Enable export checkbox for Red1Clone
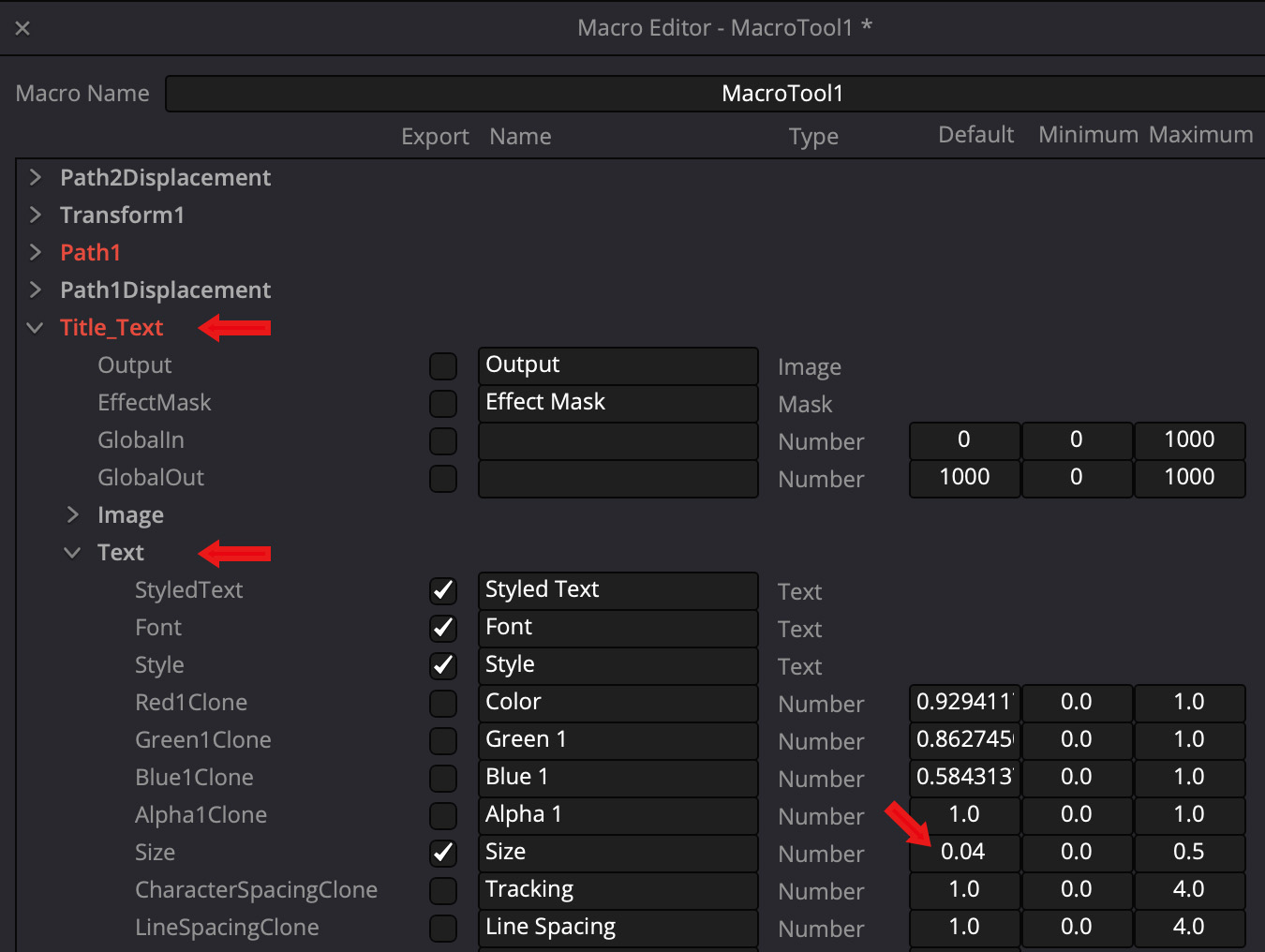 click(x=442, y=703)
